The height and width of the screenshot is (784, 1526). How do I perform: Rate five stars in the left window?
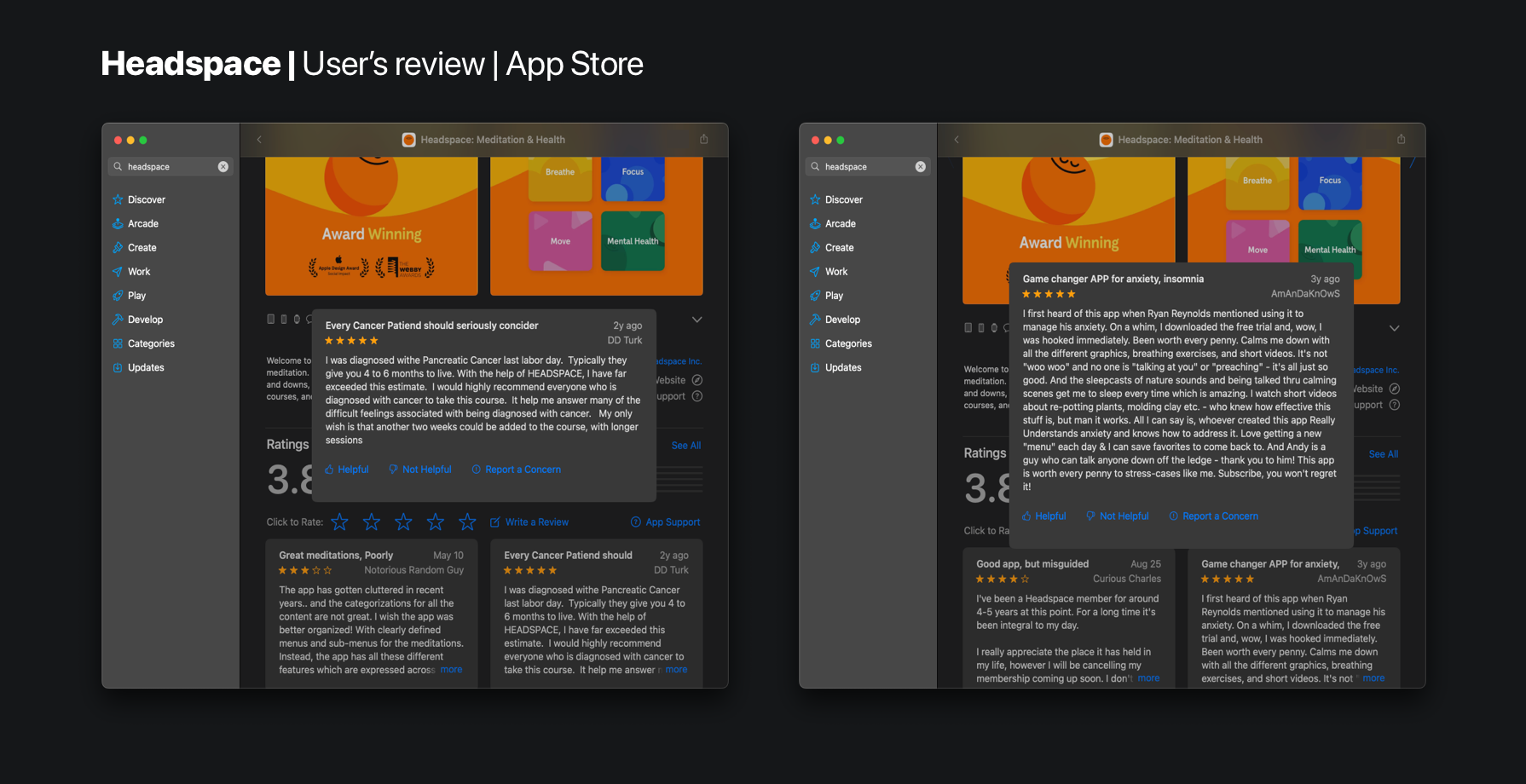pyautogui.click(x=467, y=522)
